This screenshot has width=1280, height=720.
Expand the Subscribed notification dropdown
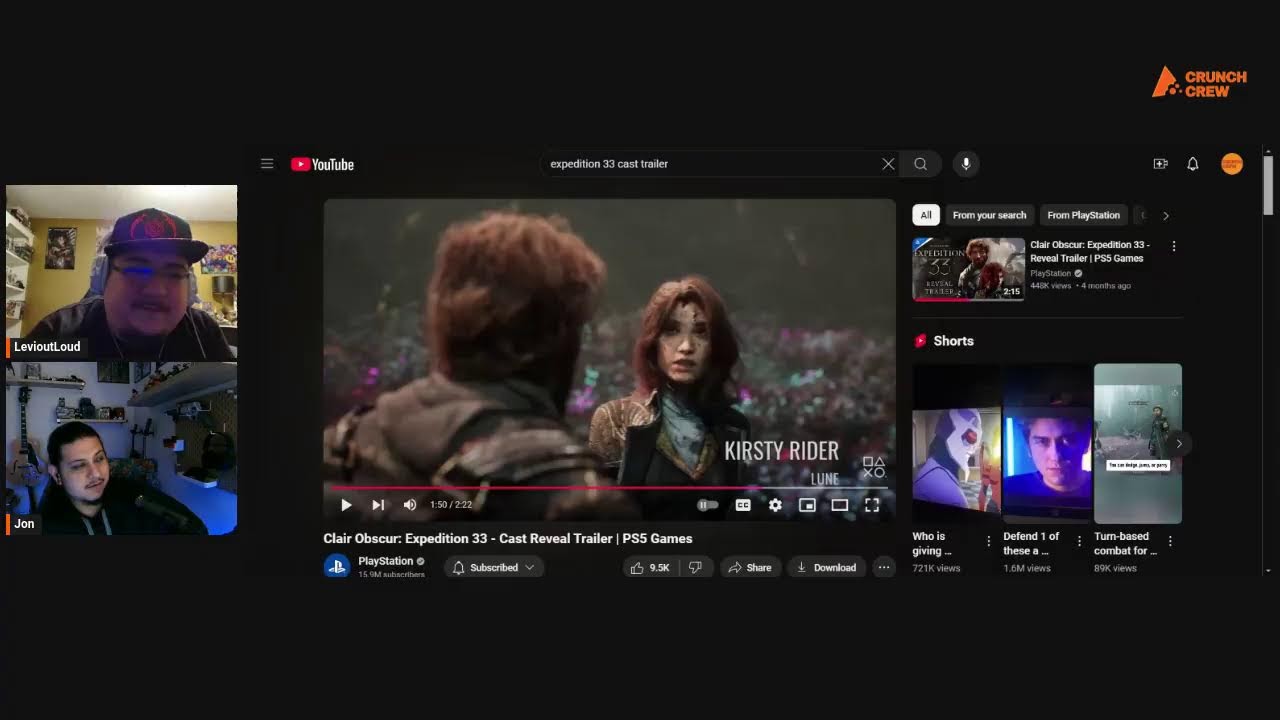tap(494, 567)
